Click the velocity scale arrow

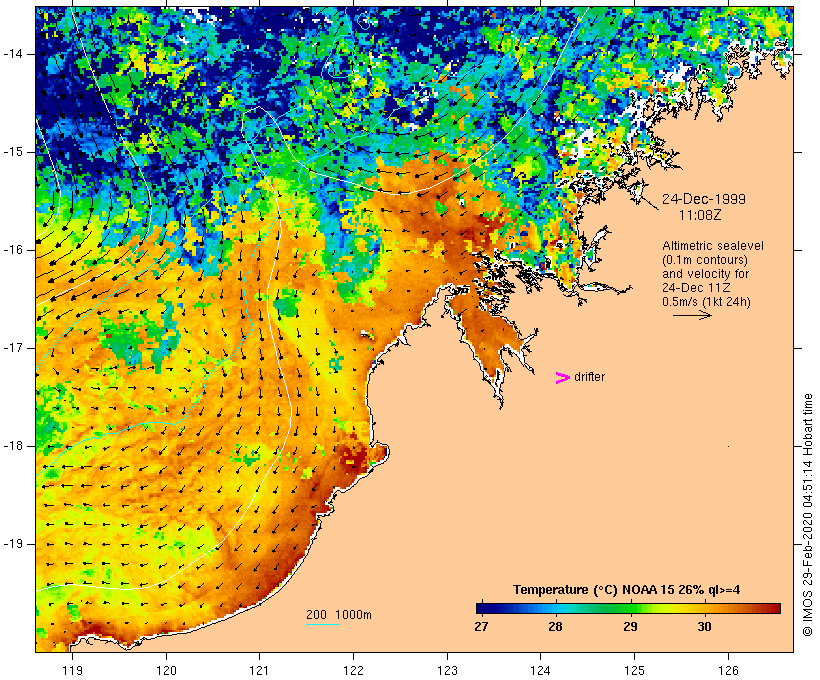[x=692, y=315]
